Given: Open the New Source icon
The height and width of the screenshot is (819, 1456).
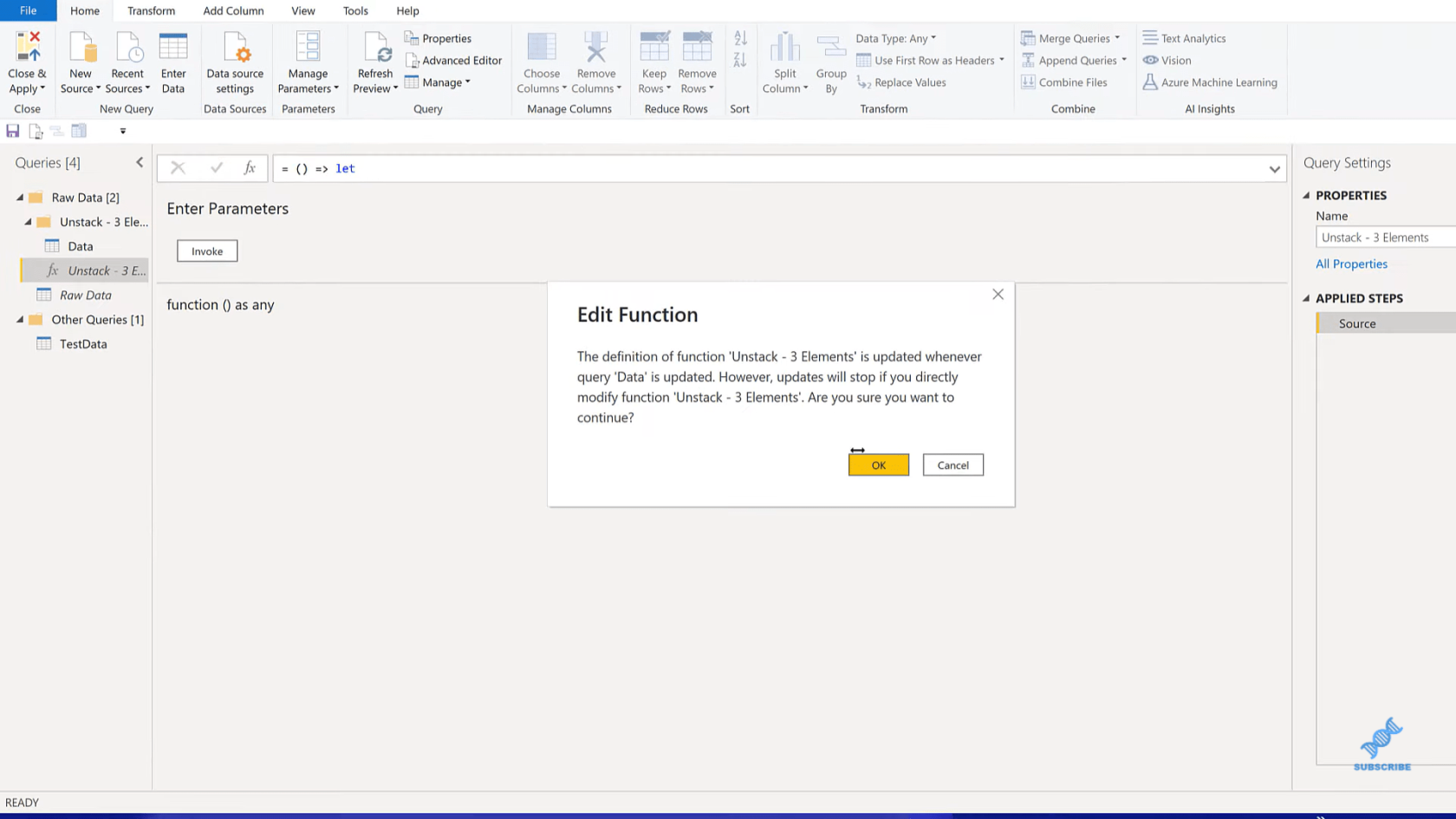Looking at the screenshot, I should [81, 47].
